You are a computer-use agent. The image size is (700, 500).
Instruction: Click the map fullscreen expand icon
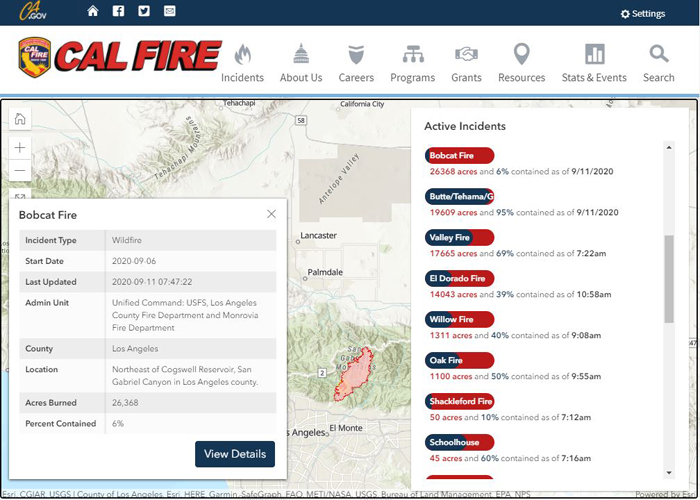pyautogui.click(x=20, y=196)
